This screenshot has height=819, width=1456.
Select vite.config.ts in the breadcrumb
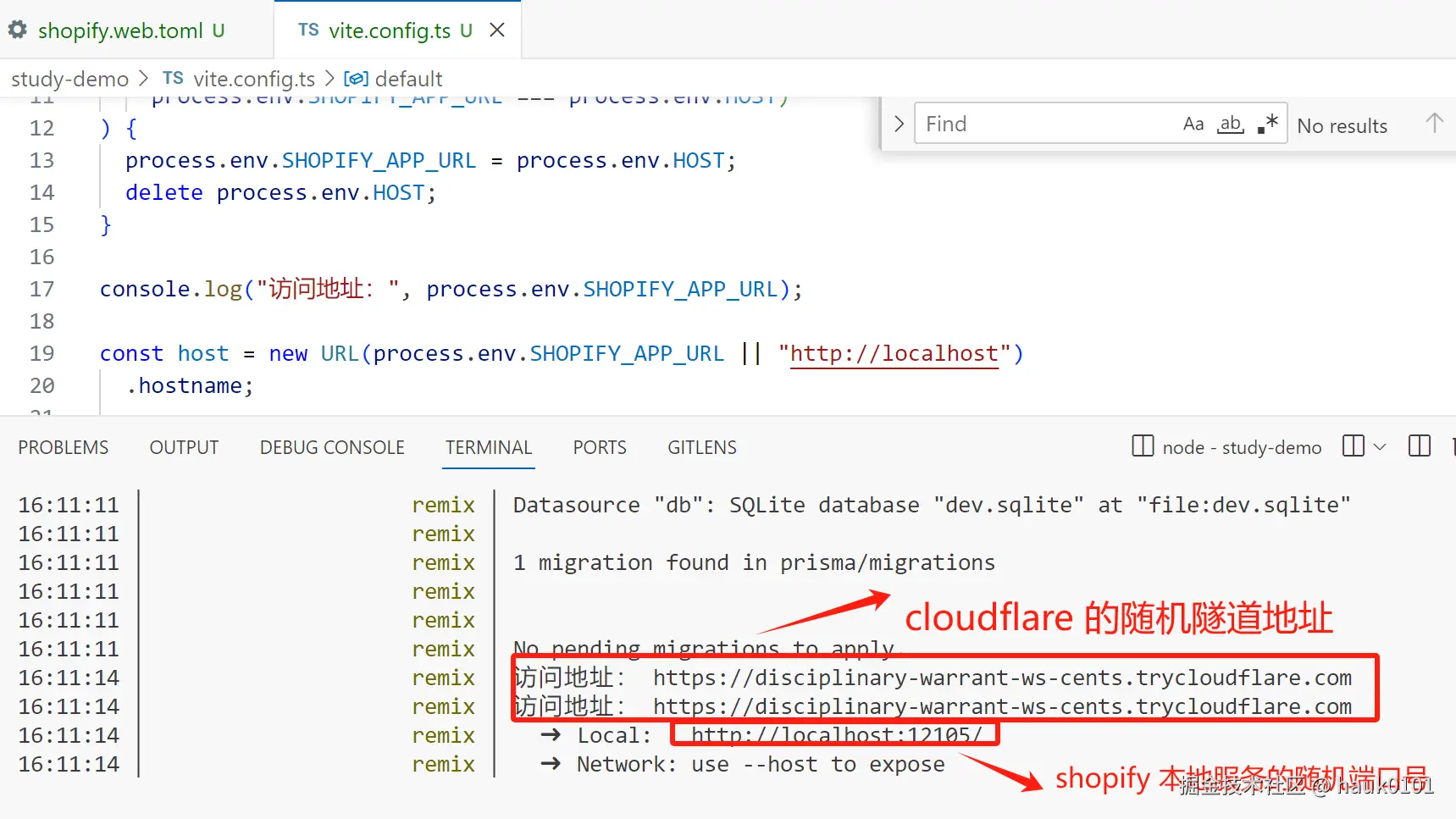[254, 79]
